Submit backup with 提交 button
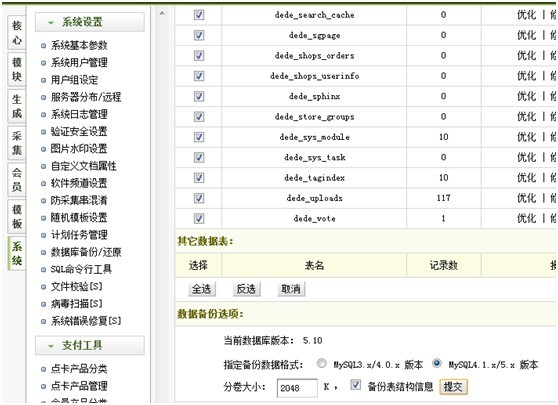 pos(453,386)
